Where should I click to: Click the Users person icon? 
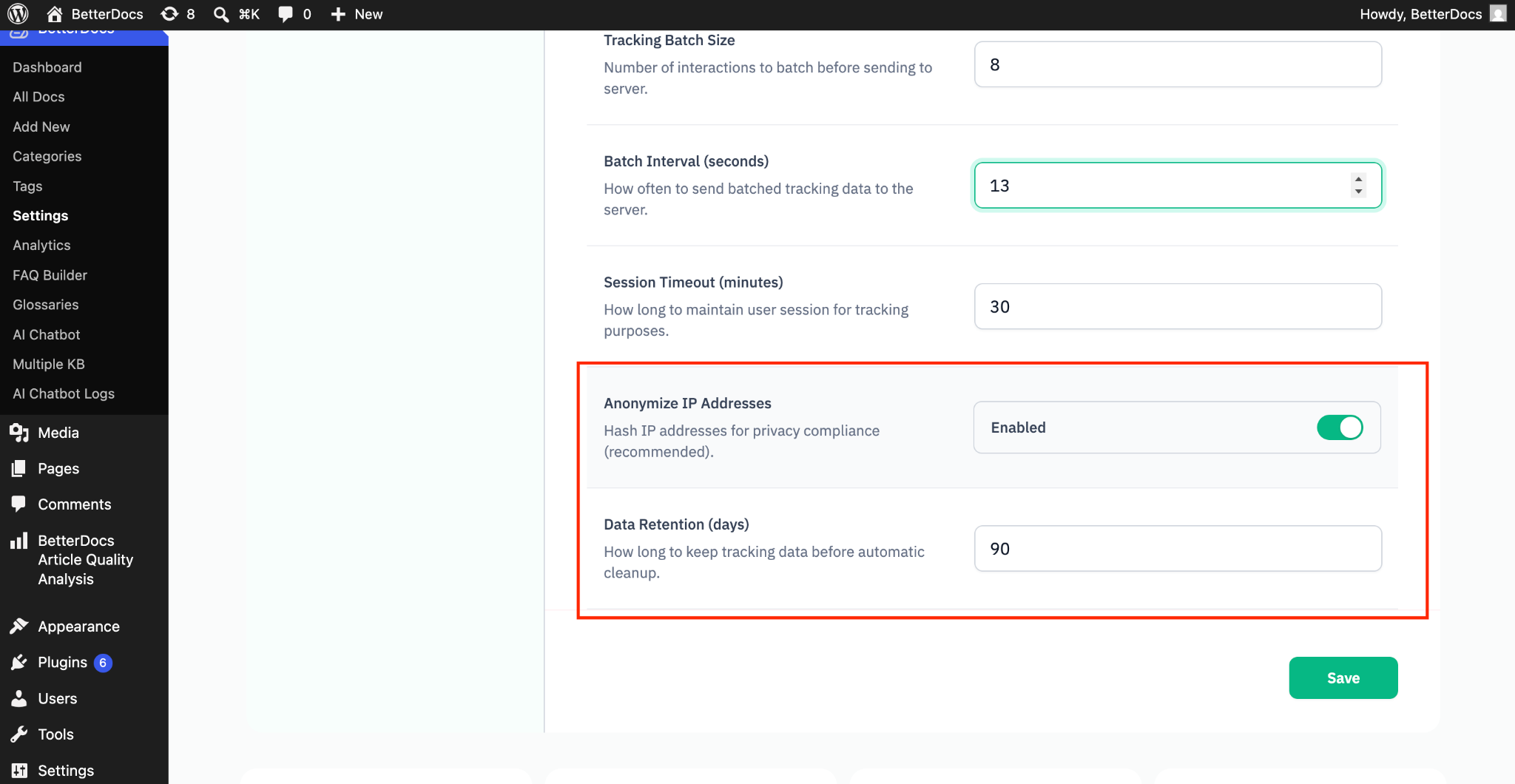(19, 698)
